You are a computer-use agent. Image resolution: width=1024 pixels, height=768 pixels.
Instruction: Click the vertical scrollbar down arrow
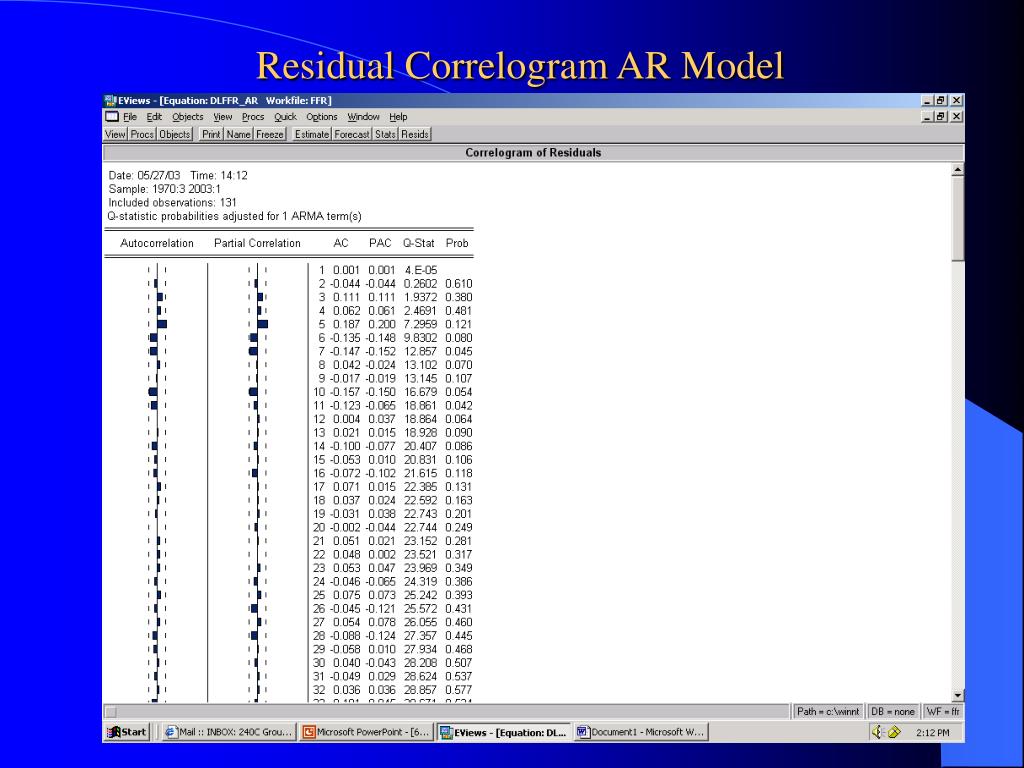[x=957, y=696]
